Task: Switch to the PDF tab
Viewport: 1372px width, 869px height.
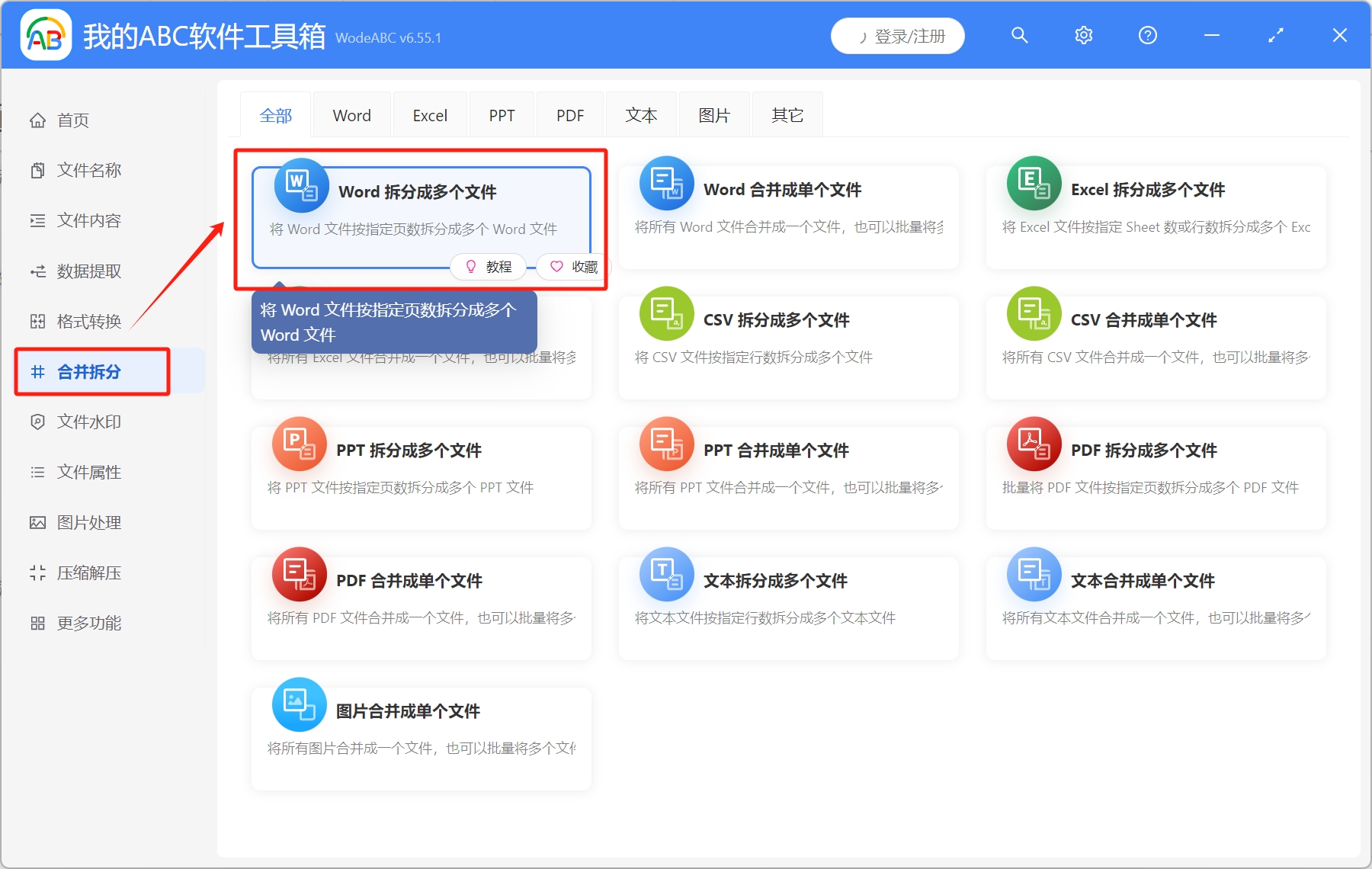Action: [x=569, y=114]
